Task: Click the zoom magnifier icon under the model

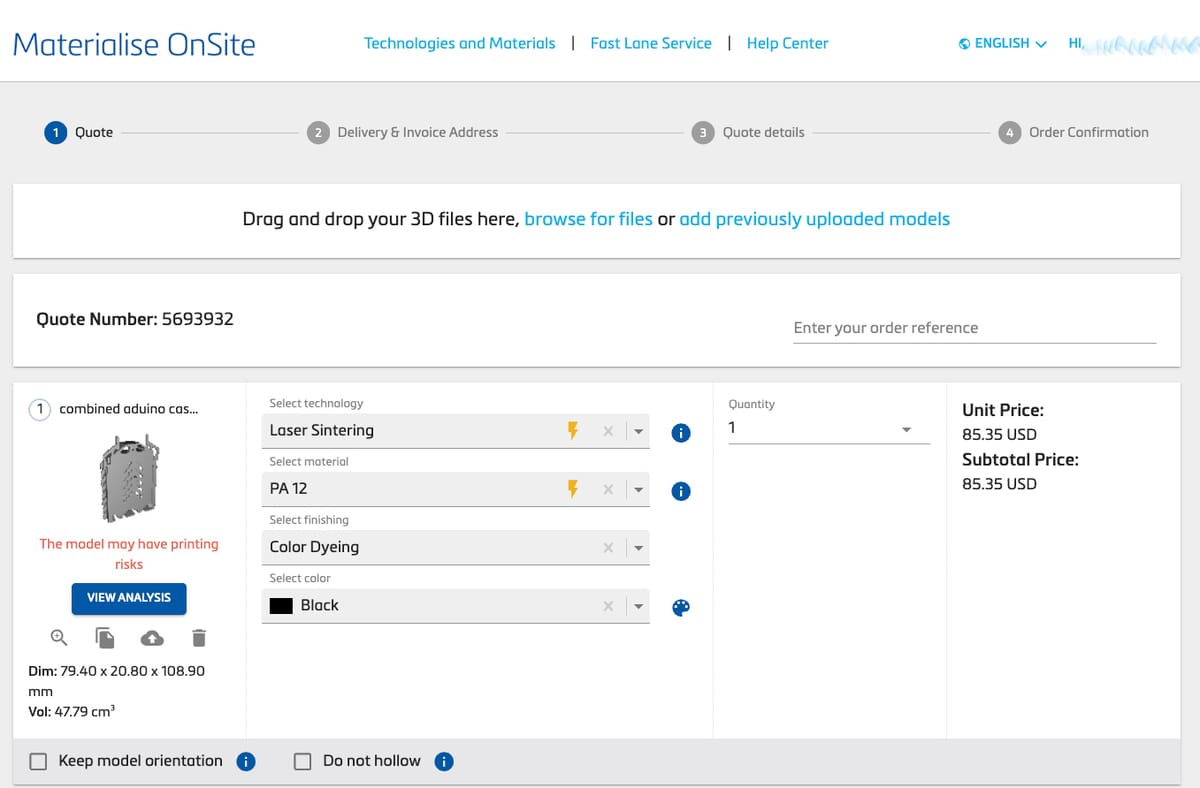Action: click(x=59, y=637)
